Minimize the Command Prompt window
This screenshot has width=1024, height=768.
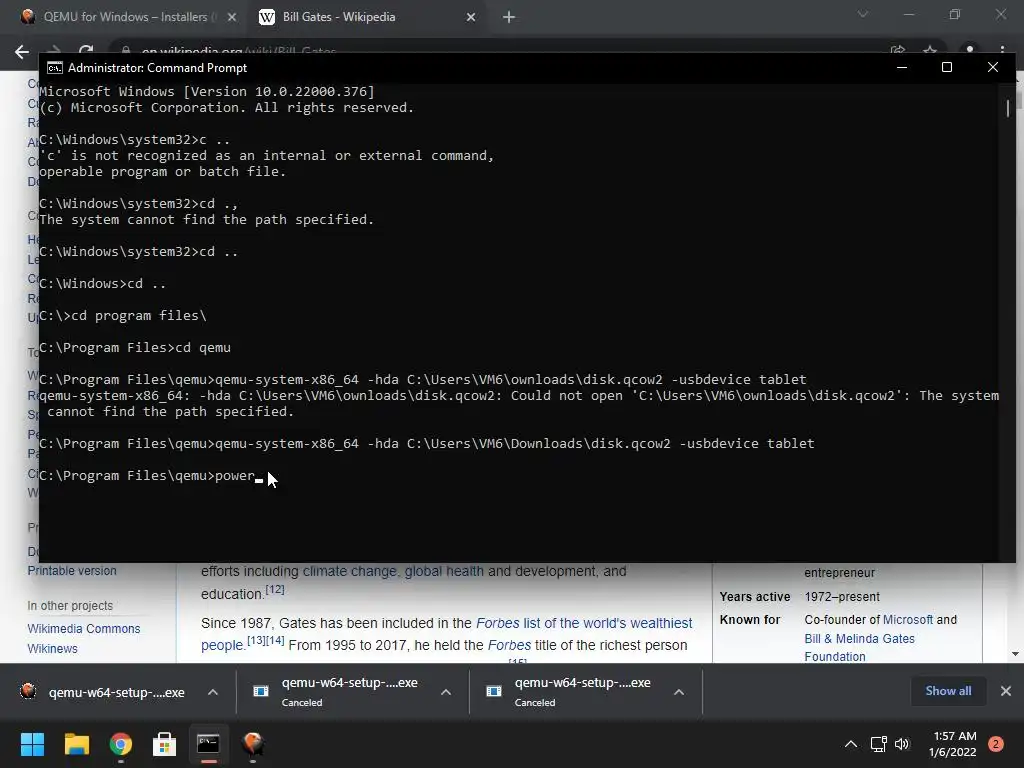pyautogui.click(x=902, y=67)
